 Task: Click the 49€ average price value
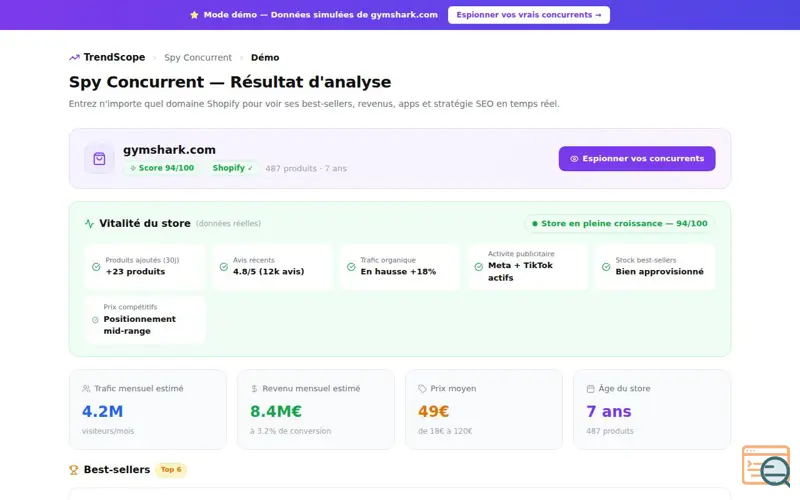[x=434, y=411]
